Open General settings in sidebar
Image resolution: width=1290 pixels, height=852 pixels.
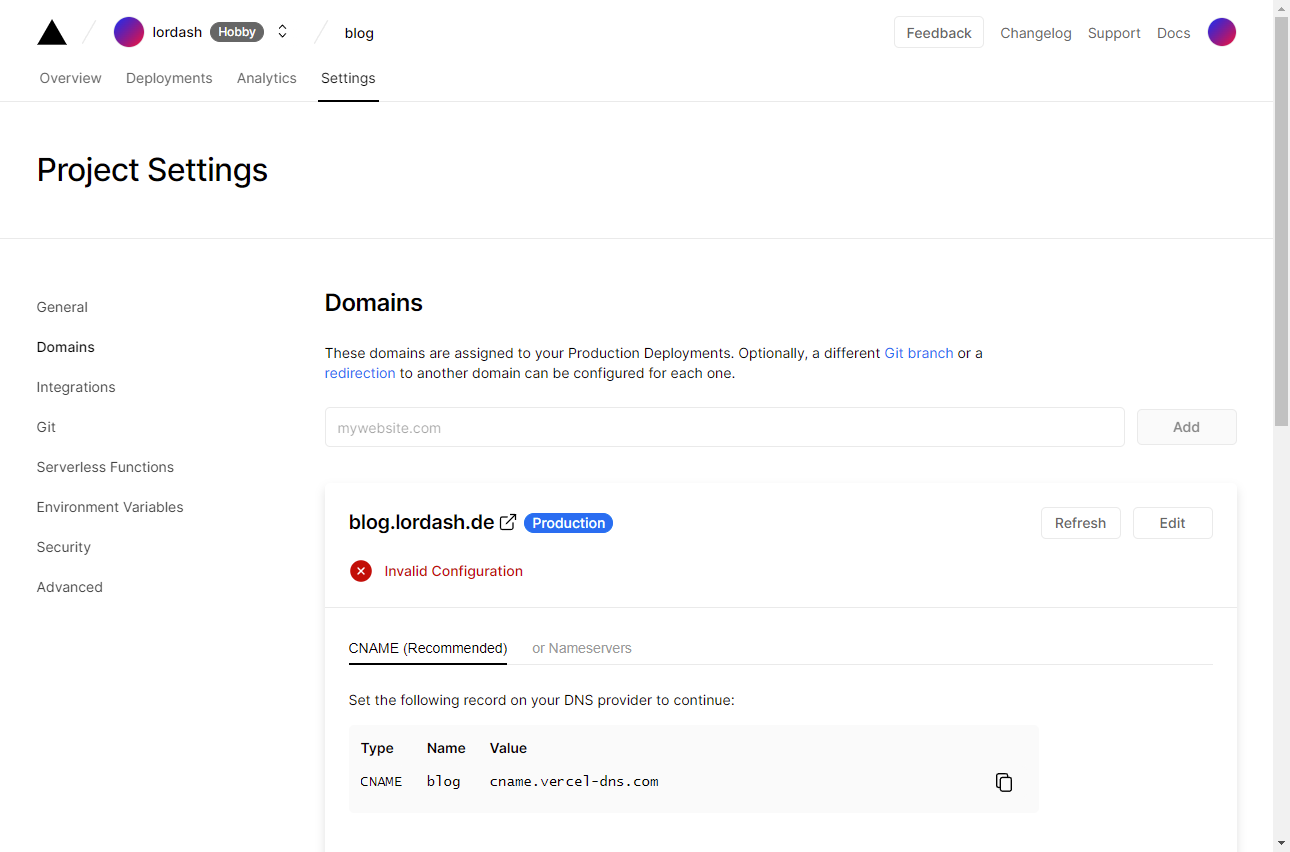pyautogui.click(x=62, y=307)
